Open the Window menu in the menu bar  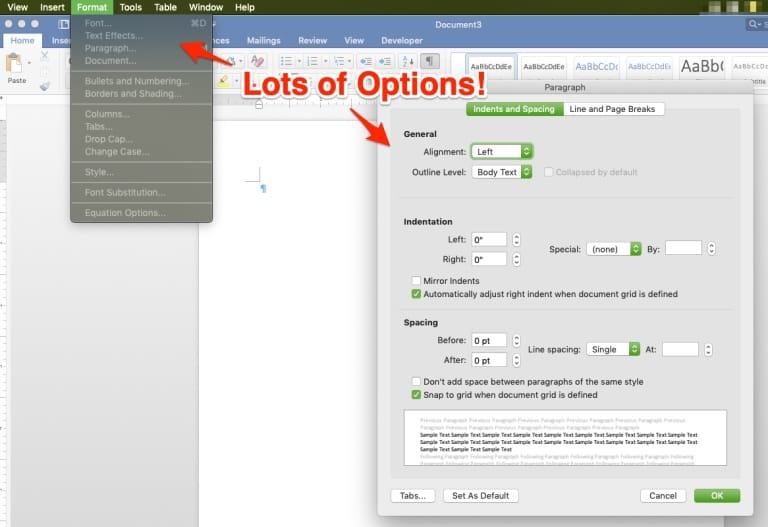click(x=206, y=7)
